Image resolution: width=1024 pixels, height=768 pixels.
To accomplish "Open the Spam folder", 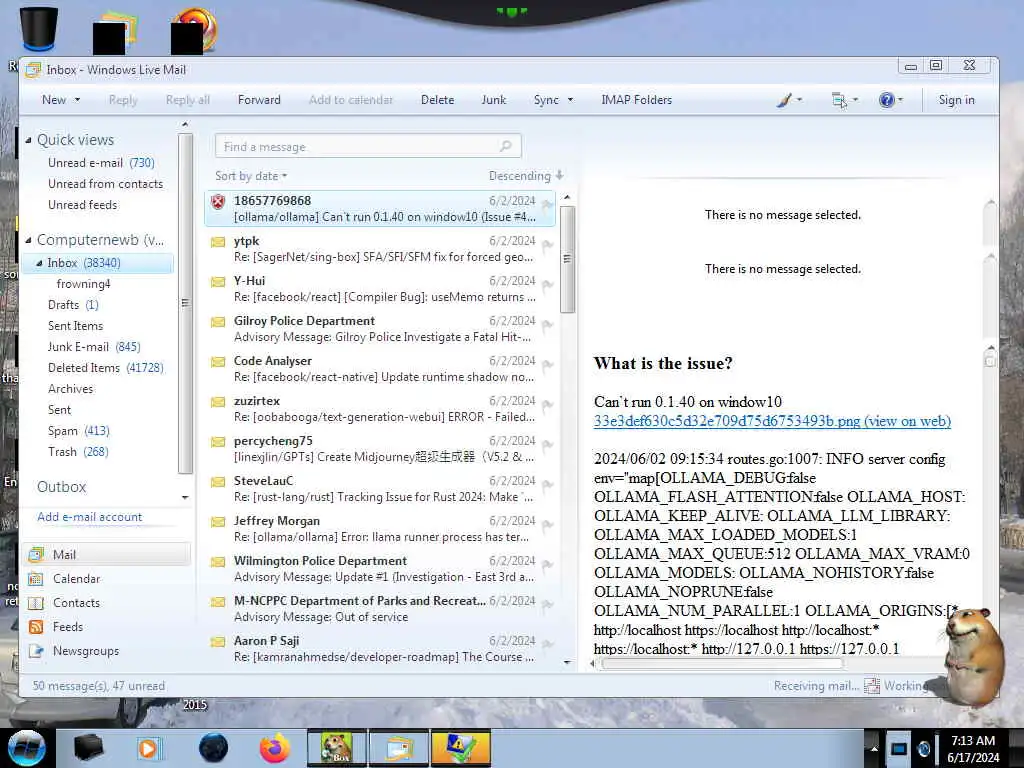I will (78, 430).
